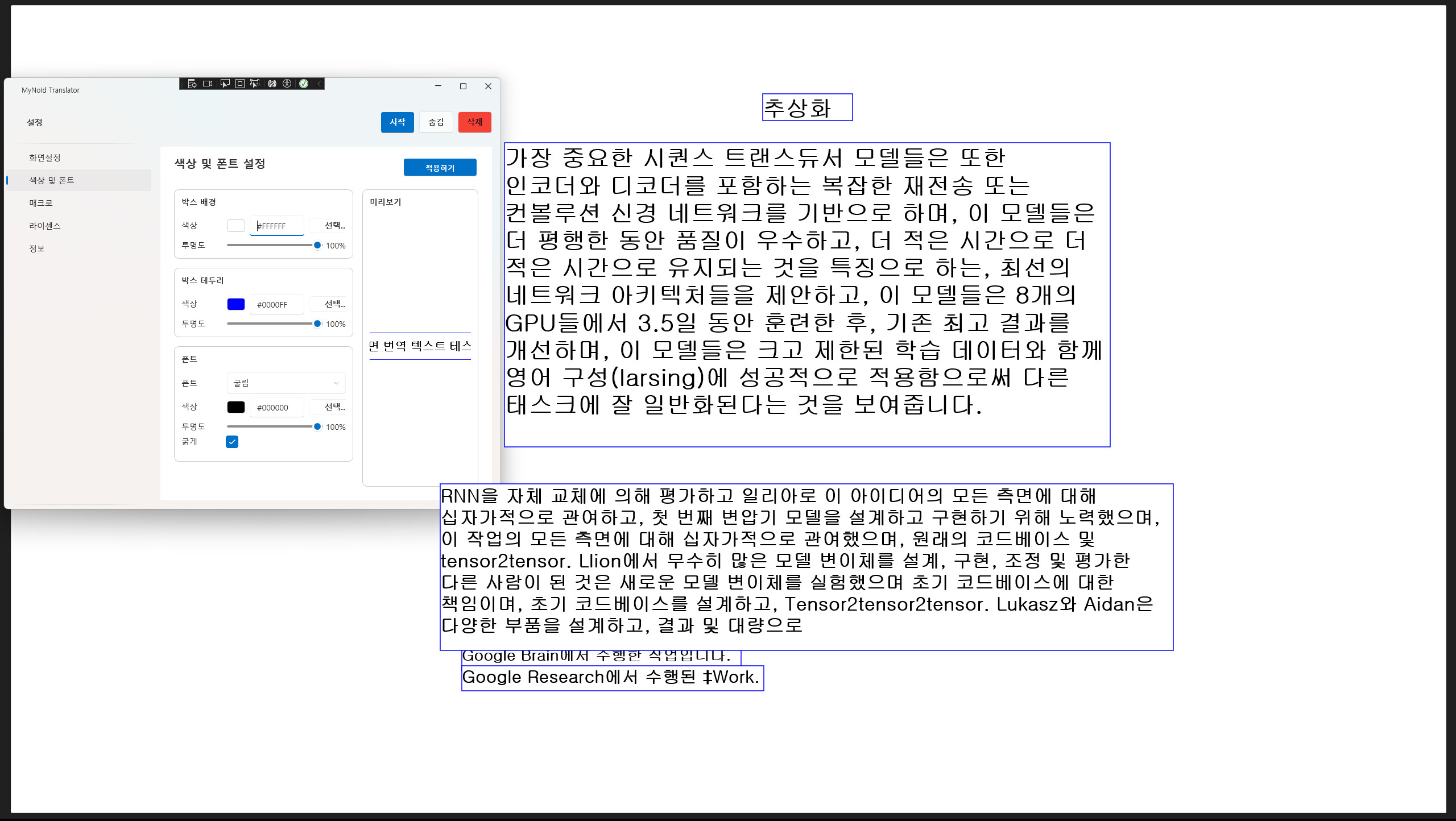Select the capture region tool icon

pos(192,84)
